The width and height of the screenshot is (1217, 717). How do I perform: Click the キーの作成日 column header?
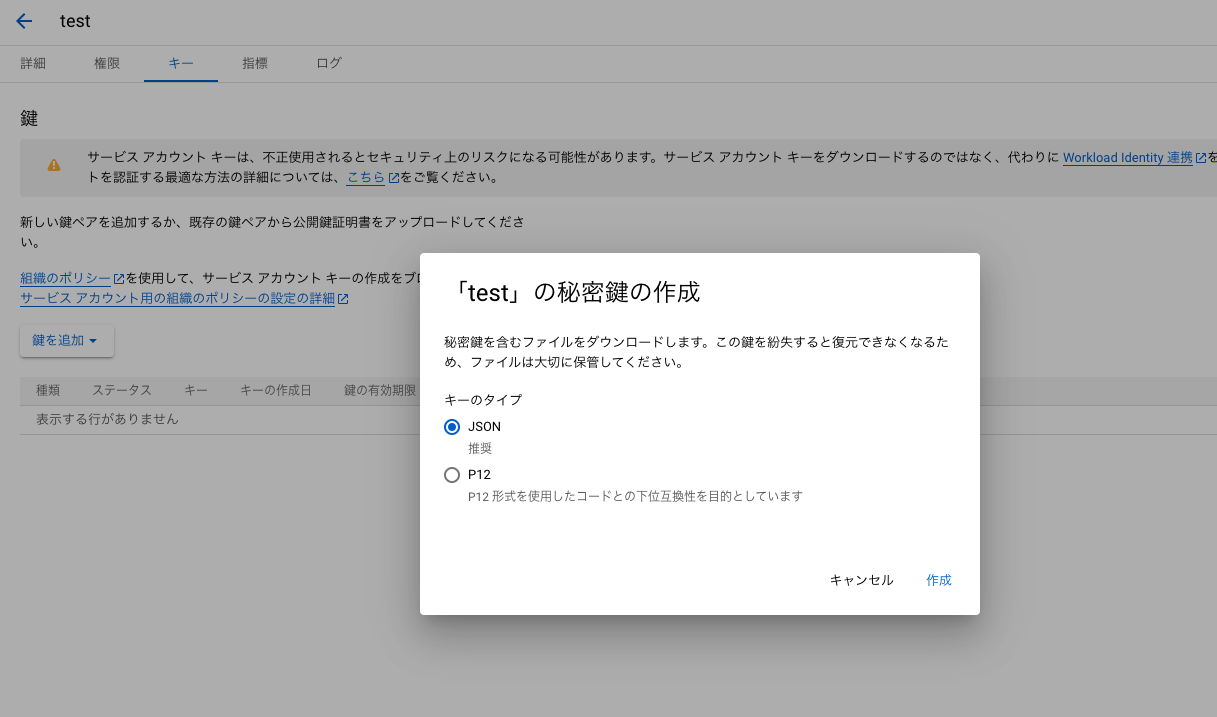coord(276,390)
